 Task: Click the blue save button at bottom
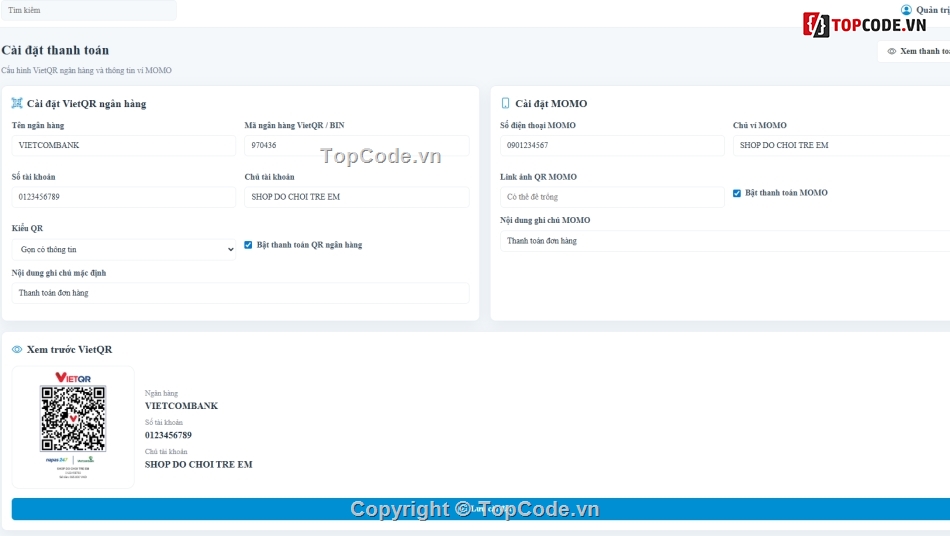click(x=480, y=509)
